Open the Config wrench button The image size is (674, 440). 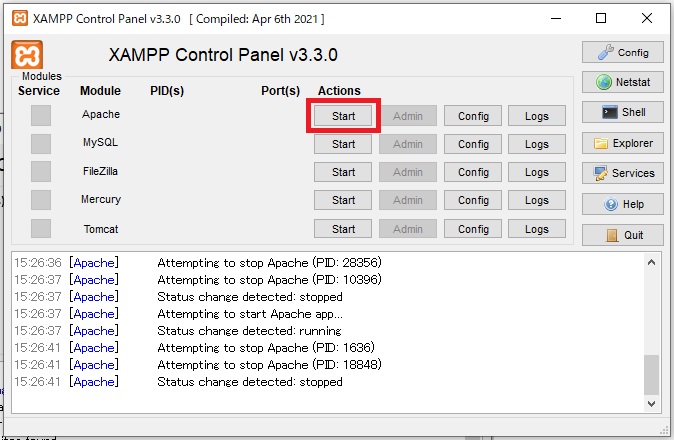coord(622,52)
